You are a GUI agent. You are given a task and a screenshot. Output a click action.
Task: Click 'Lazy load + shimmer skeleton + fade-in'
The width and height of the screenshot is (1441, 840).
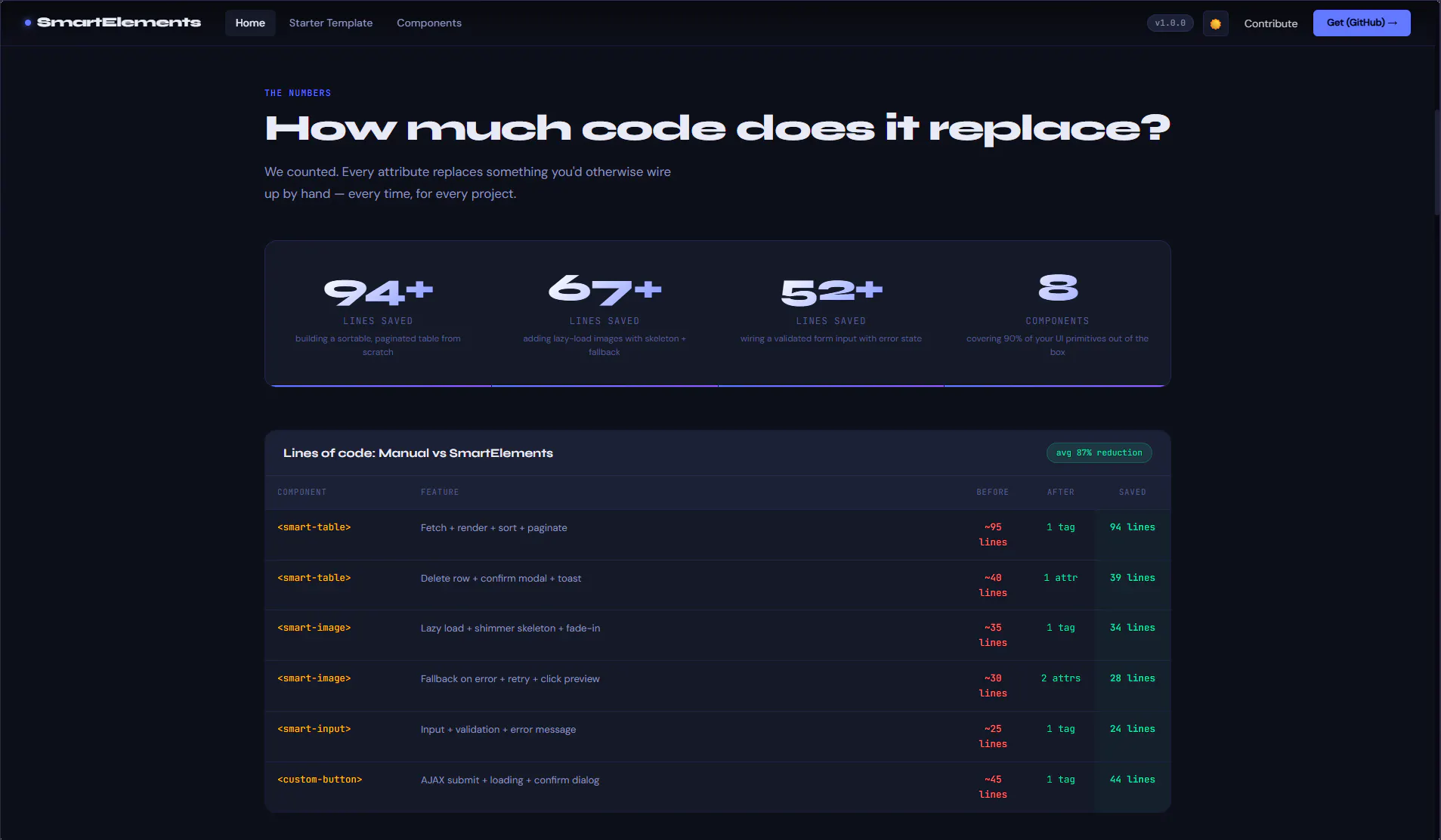click(511, 628)
